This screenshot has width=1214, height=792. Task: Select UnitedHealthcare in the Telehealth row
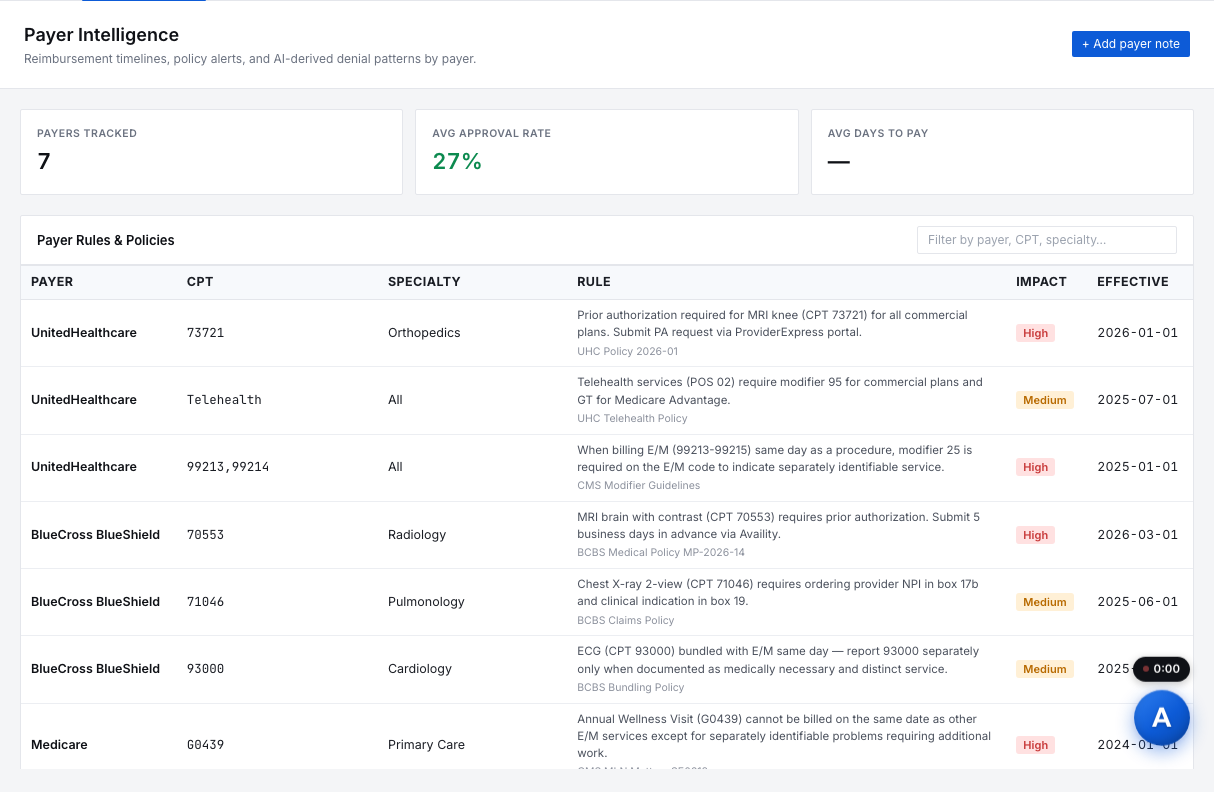[x=84, y=400]
